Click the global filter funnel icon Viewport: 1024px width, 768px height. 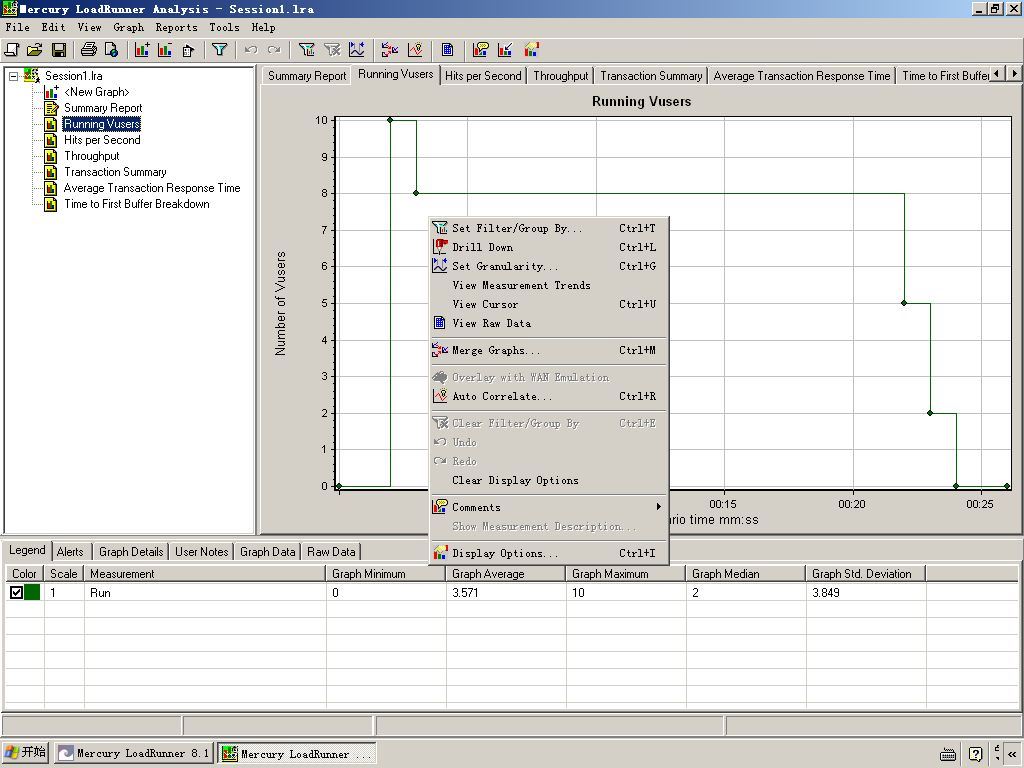click(x=219, y=50)
